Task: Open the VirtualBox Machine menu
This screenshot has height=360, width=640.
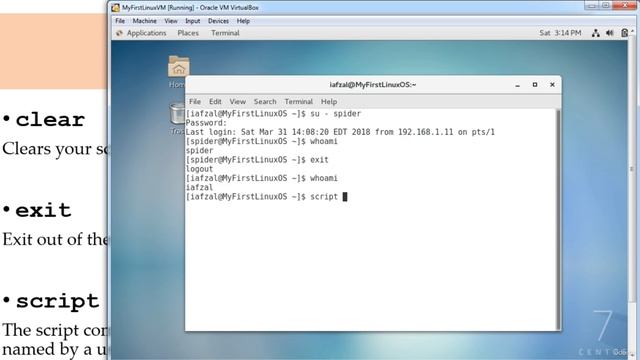Action: (x=144, y=21)
